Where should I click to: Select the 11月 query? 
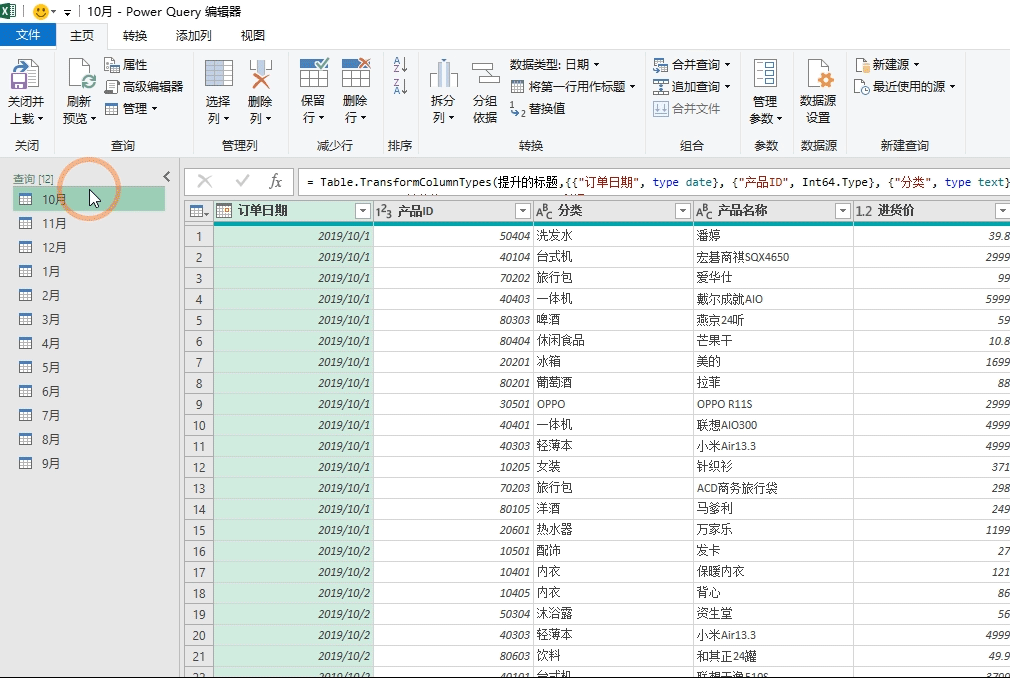point(89,223)
